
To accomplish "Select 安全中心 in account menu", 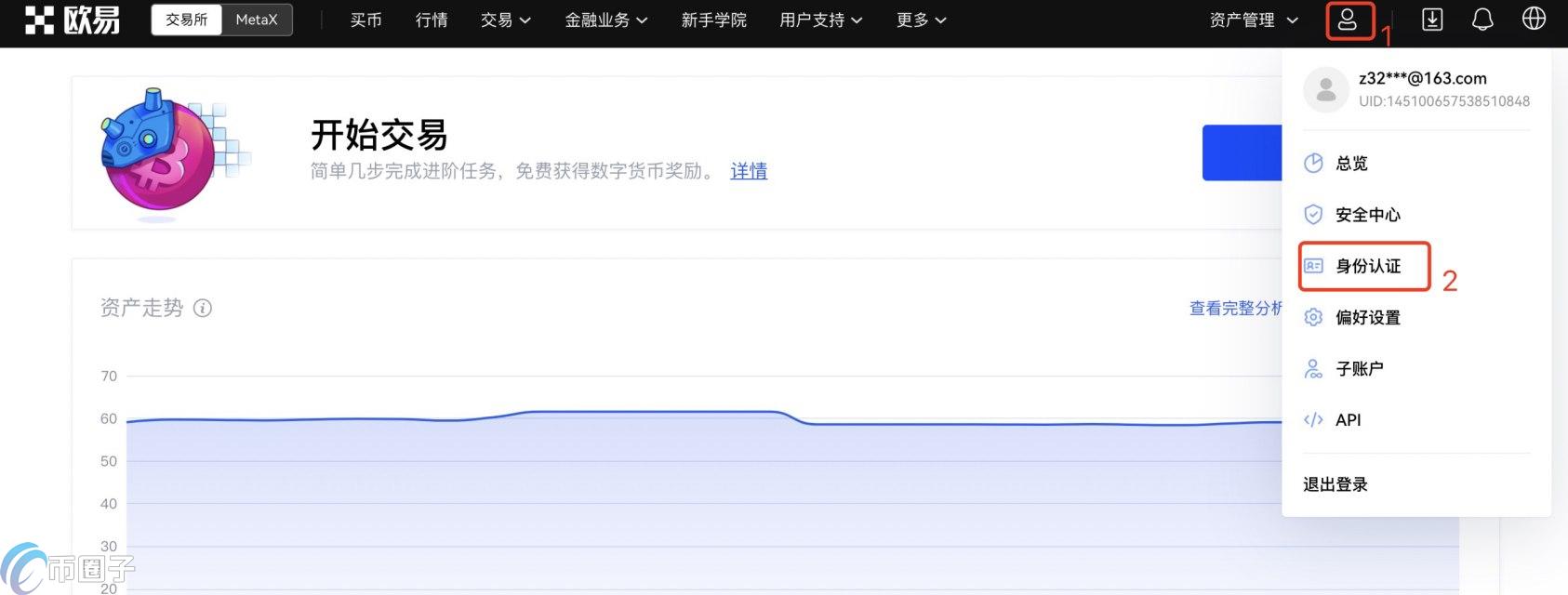I will 1367,215.
